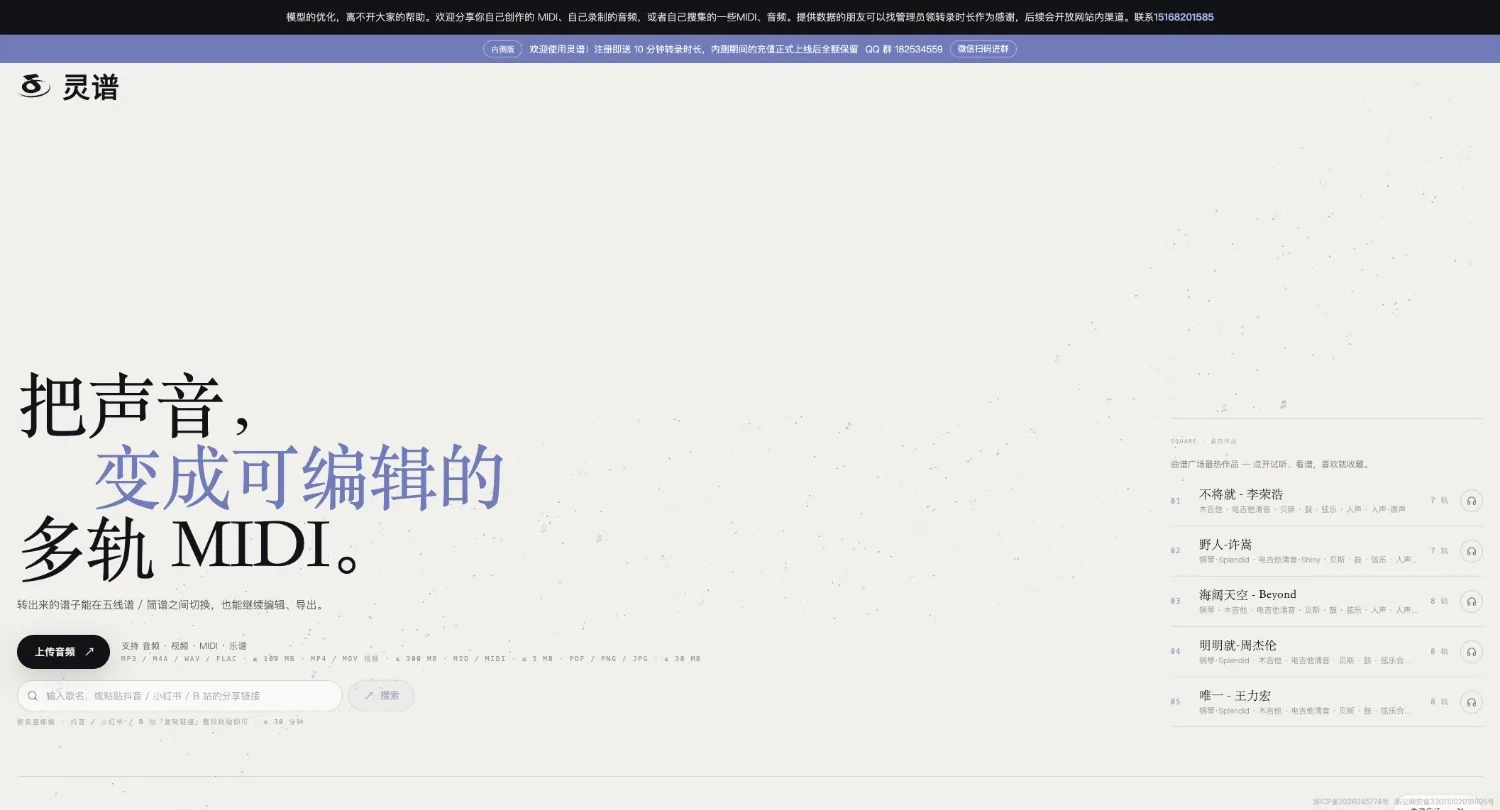Open song title 不将就 - 李荣浩
Screen dimensions: 1500x810
1241,494
